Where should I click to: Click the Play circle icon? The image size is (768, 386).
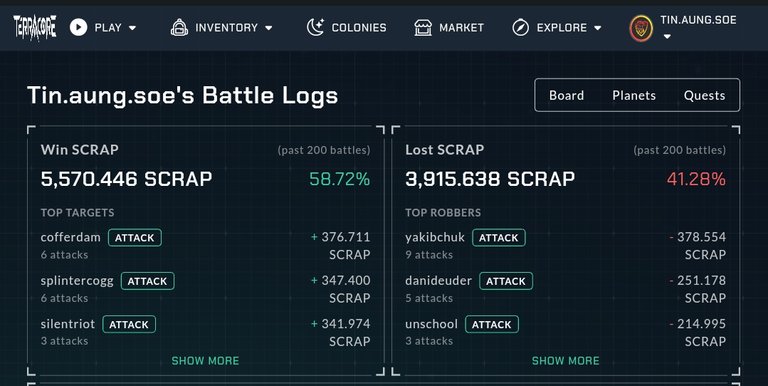pyautogui.click(x=78, y=27)
